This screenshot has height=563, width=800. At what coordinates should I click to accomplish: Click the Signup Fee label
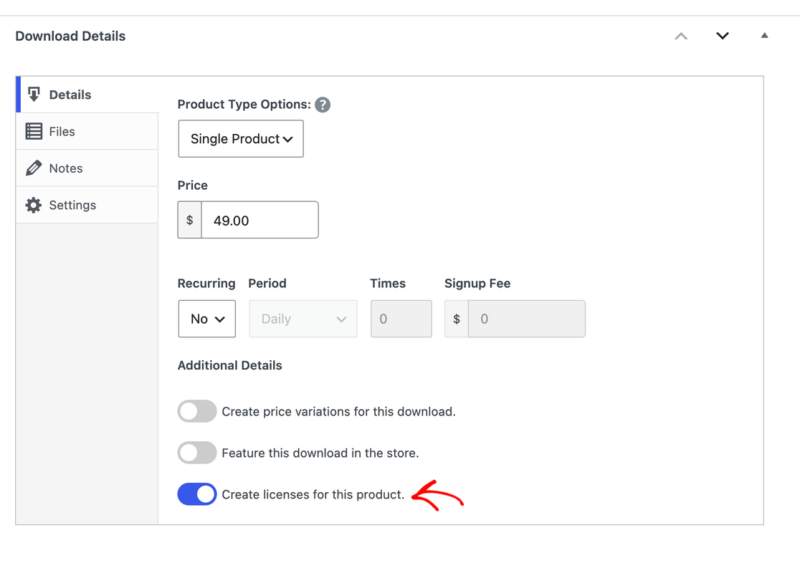pyautogui.click(x=477, y=283)
